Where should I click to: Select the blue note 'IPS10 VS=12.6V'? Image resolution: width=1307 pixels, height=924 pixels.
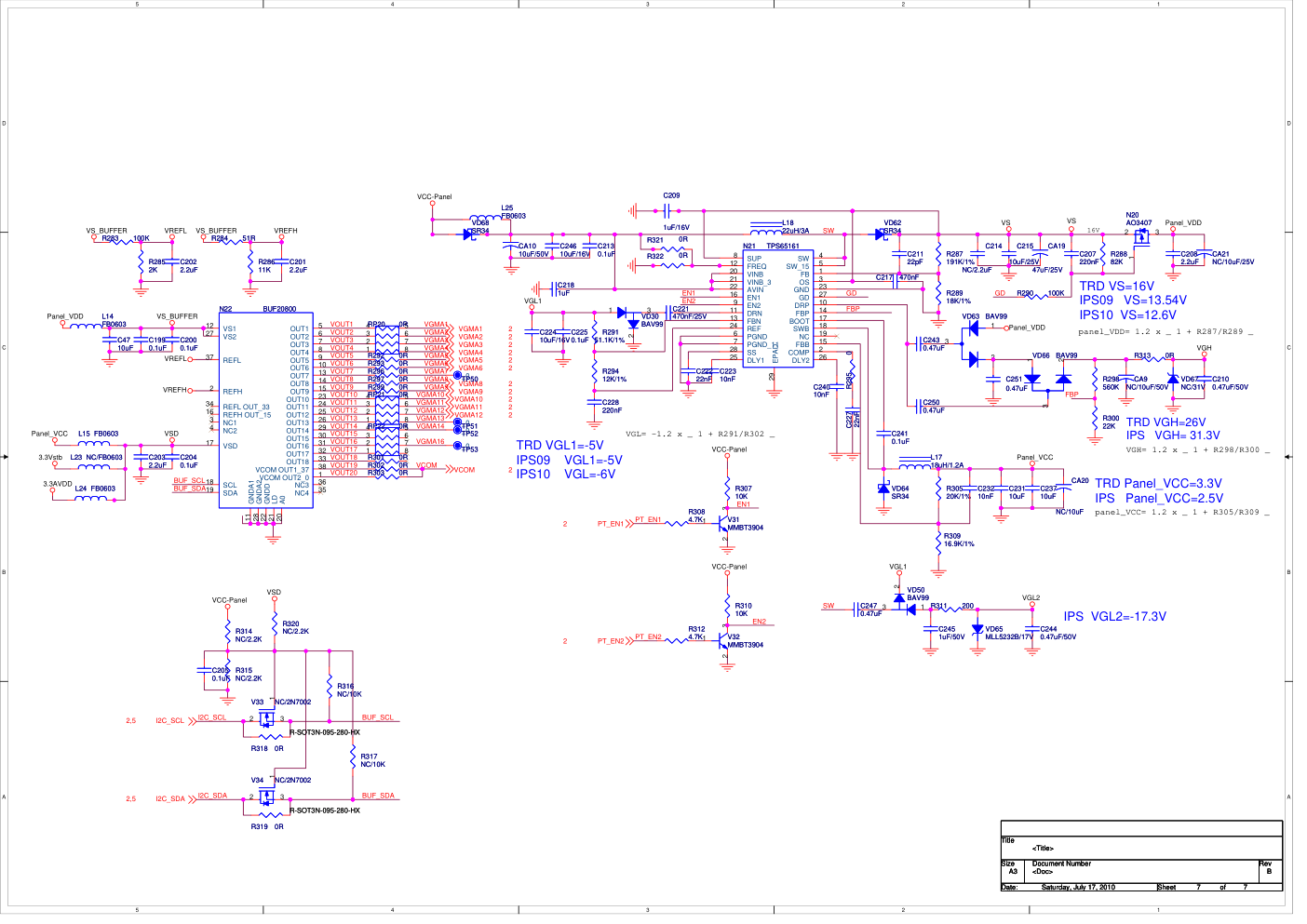click(1127, 315)
